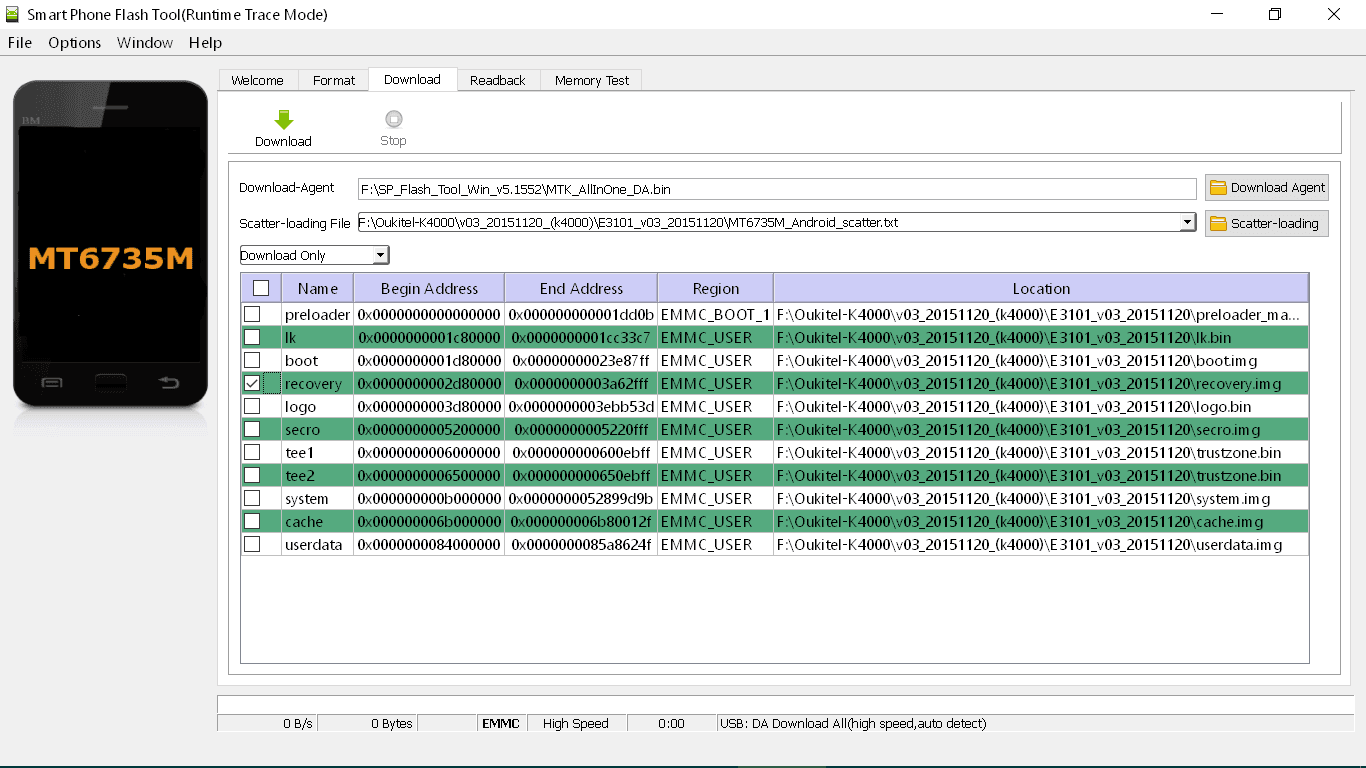Click the Stop icon in the toolbar
The height and width of the screenshot is (768, 1366).
point(393,120)
